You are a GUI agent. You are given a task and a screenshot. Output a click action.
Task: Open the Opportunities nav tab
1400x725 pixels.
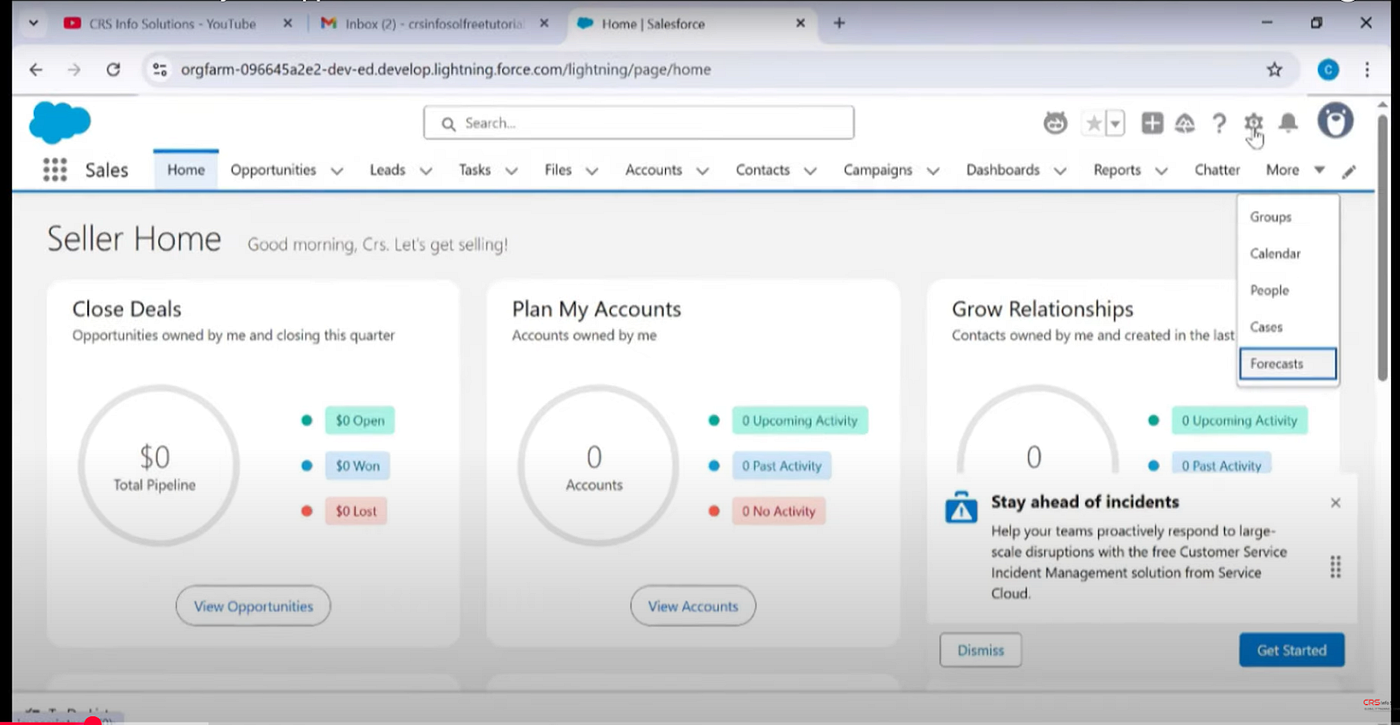[x=273, y=170]
